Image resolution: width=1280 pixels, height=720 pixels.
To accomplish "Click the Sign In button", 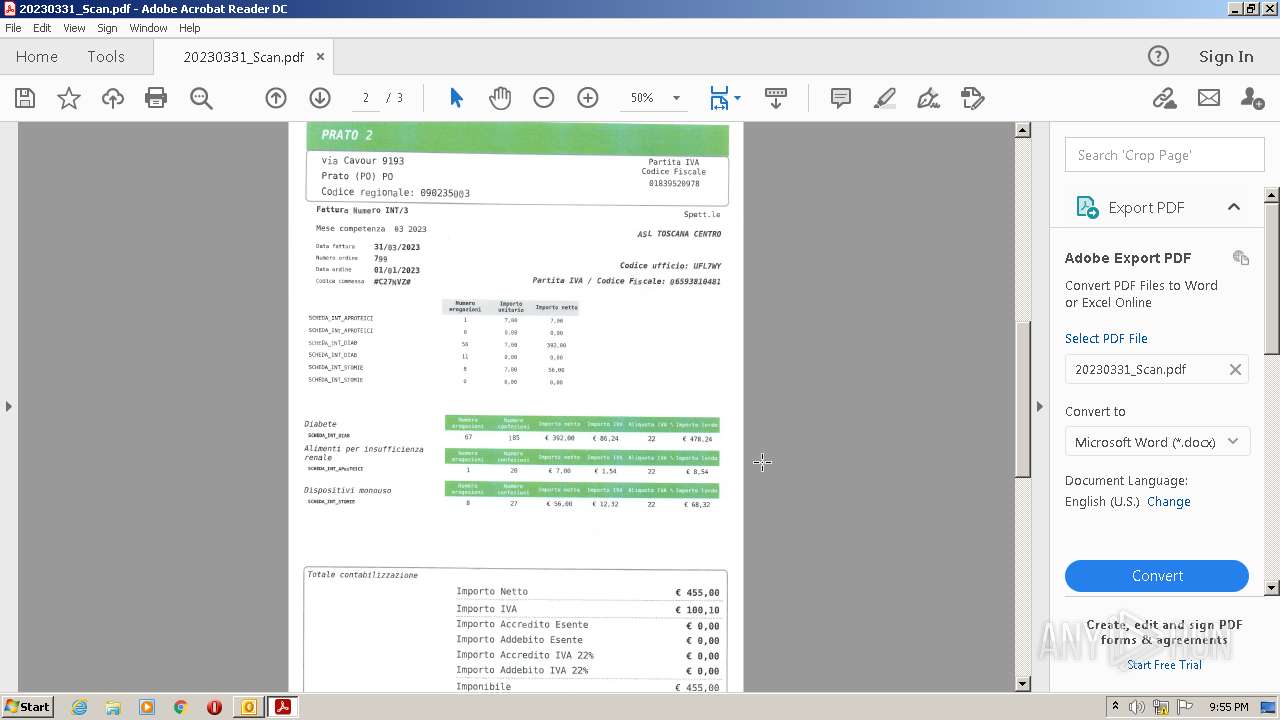I will (1226, 57).
